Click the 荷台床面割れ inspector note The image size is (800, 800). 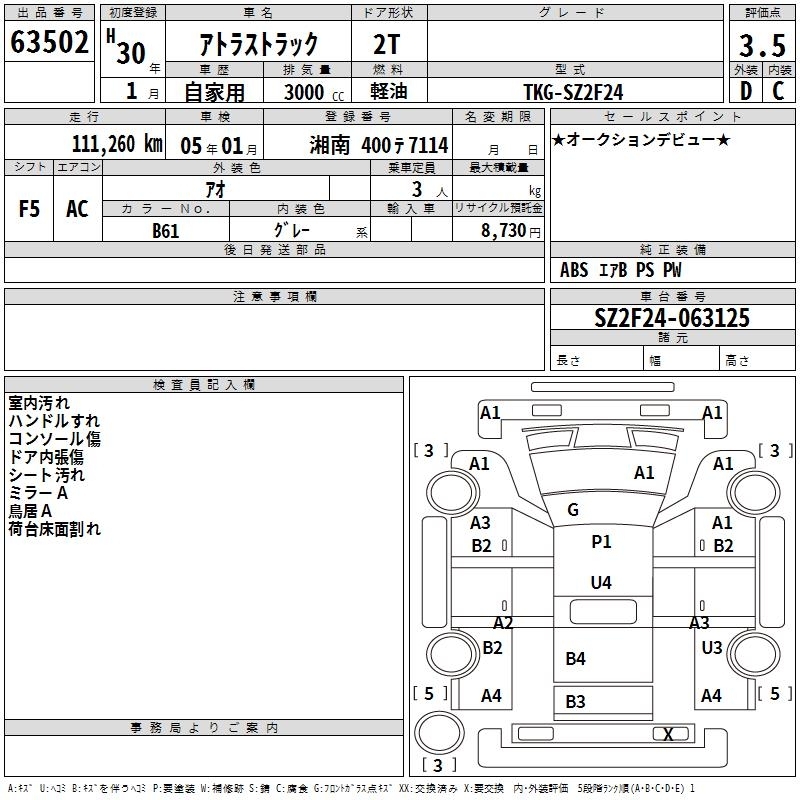55,529
